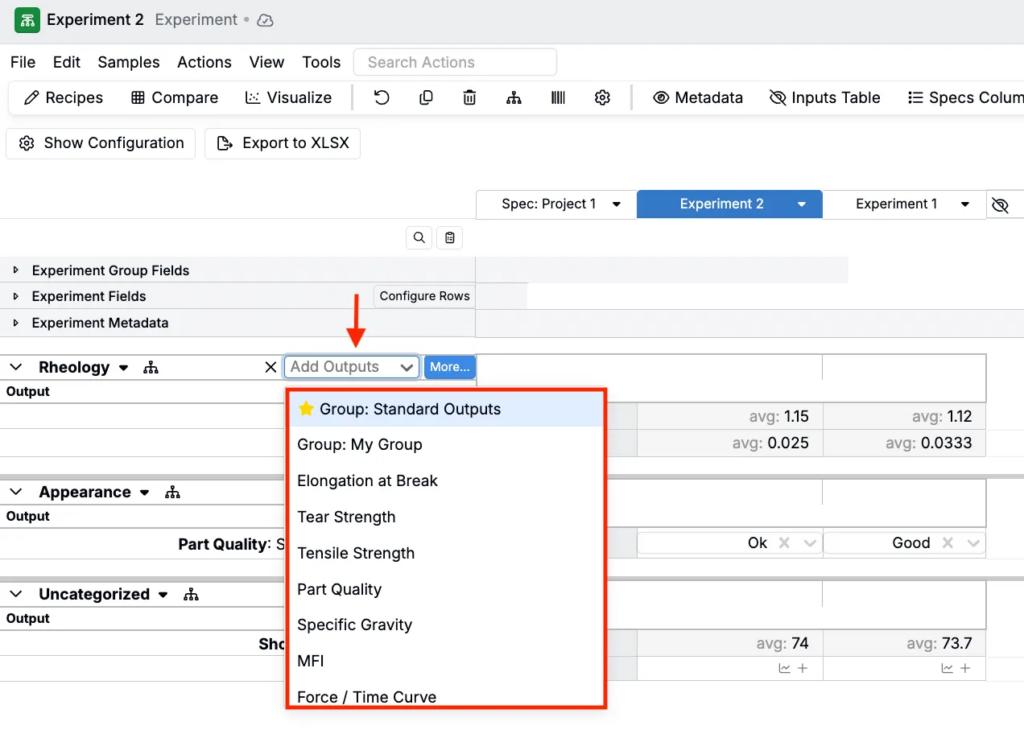Screen dimensions: 1024x734
Task: Click the blue More... button
Action: coord(450,367)
